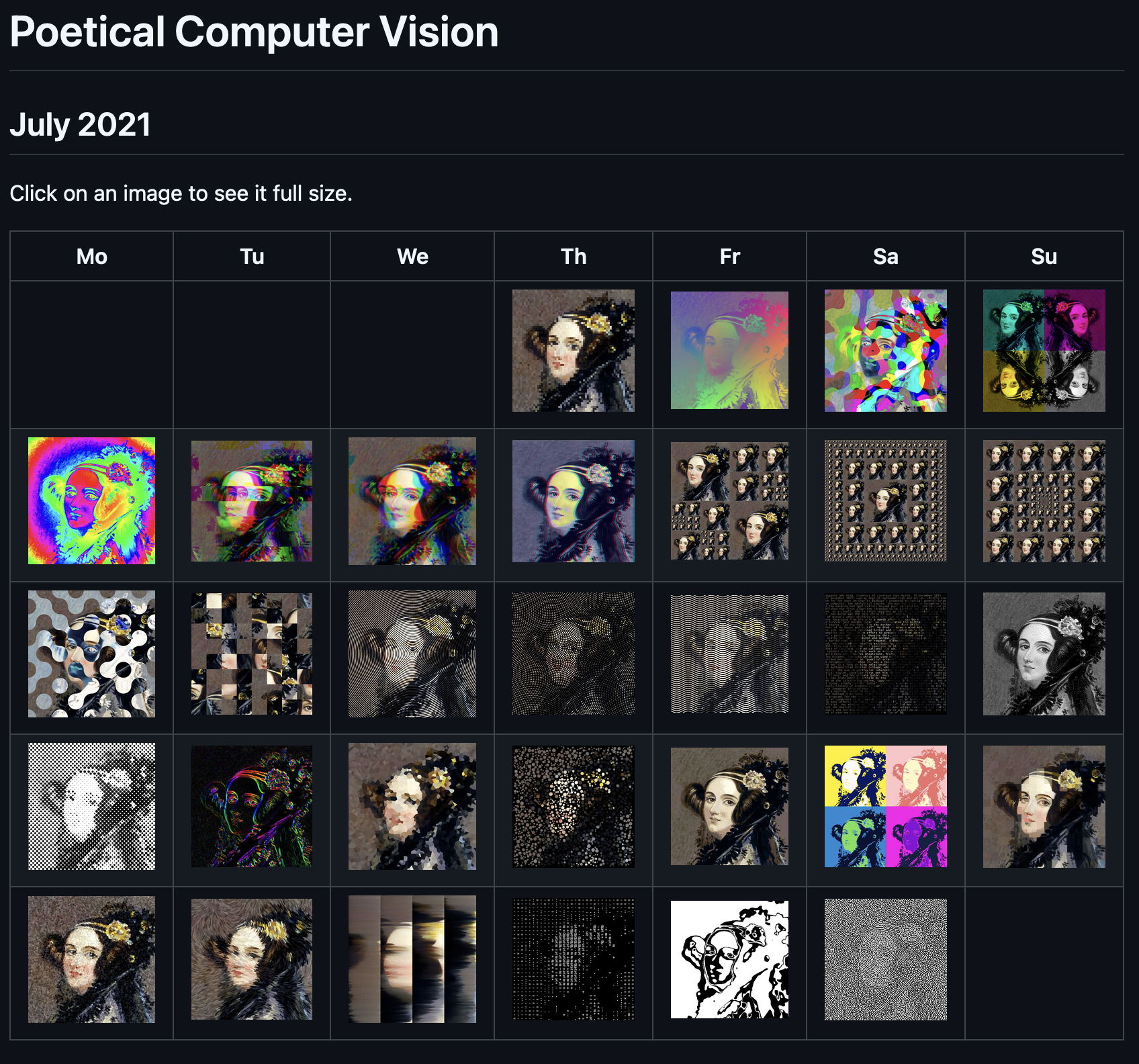Viewport: 1139px width, 1064px height.
Task: Open the Friday recursive tiled portraits image
Action: tap(729, 501)
